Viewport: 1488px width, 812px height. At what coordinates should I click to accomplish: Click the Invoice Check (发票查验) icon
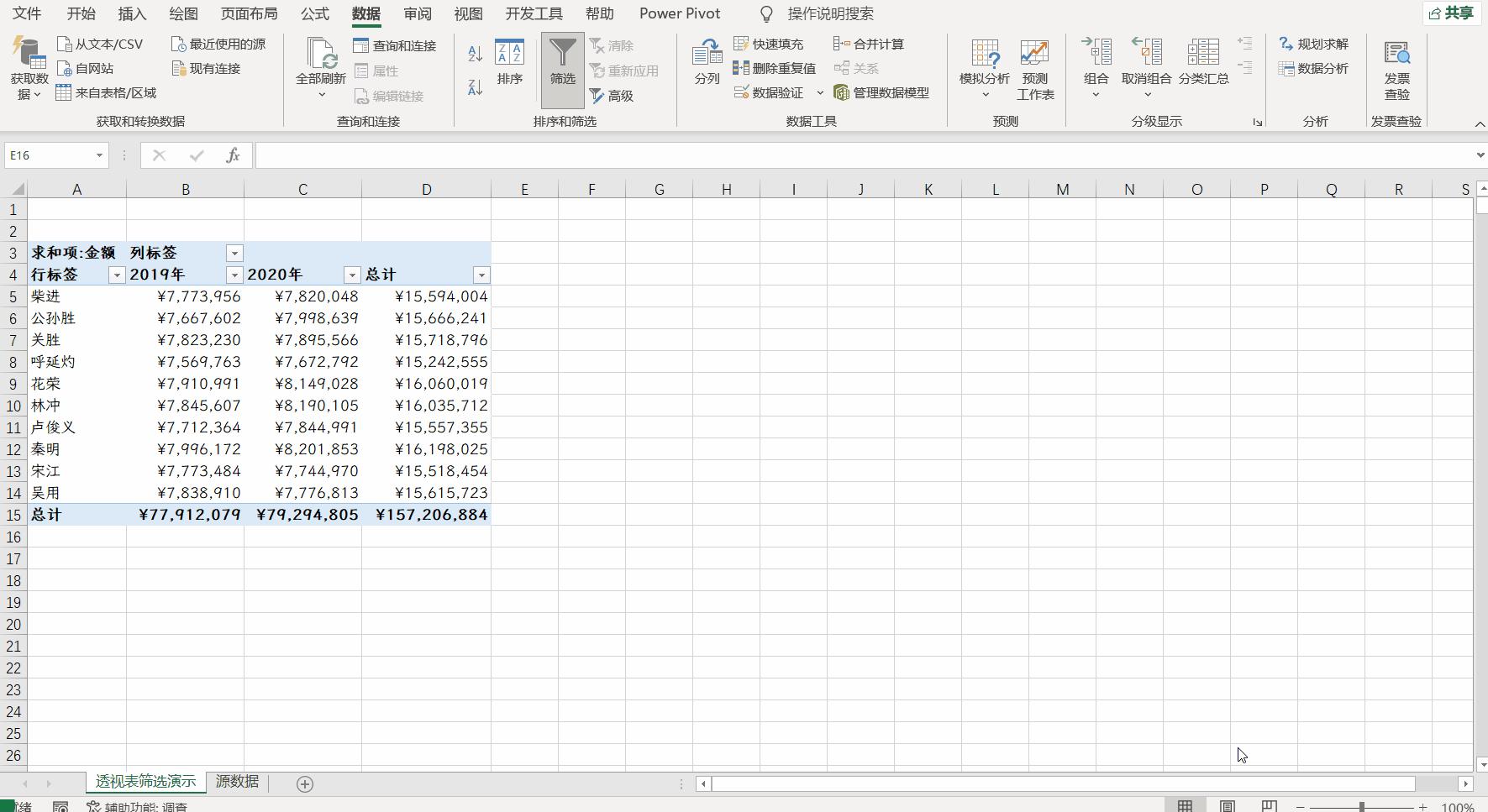click(1396, 69)
